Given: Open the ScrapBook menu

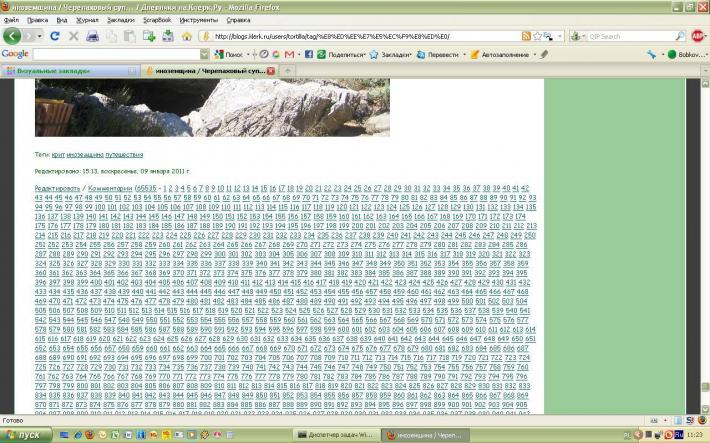Looking at the screenshot, I should [157, 20].
